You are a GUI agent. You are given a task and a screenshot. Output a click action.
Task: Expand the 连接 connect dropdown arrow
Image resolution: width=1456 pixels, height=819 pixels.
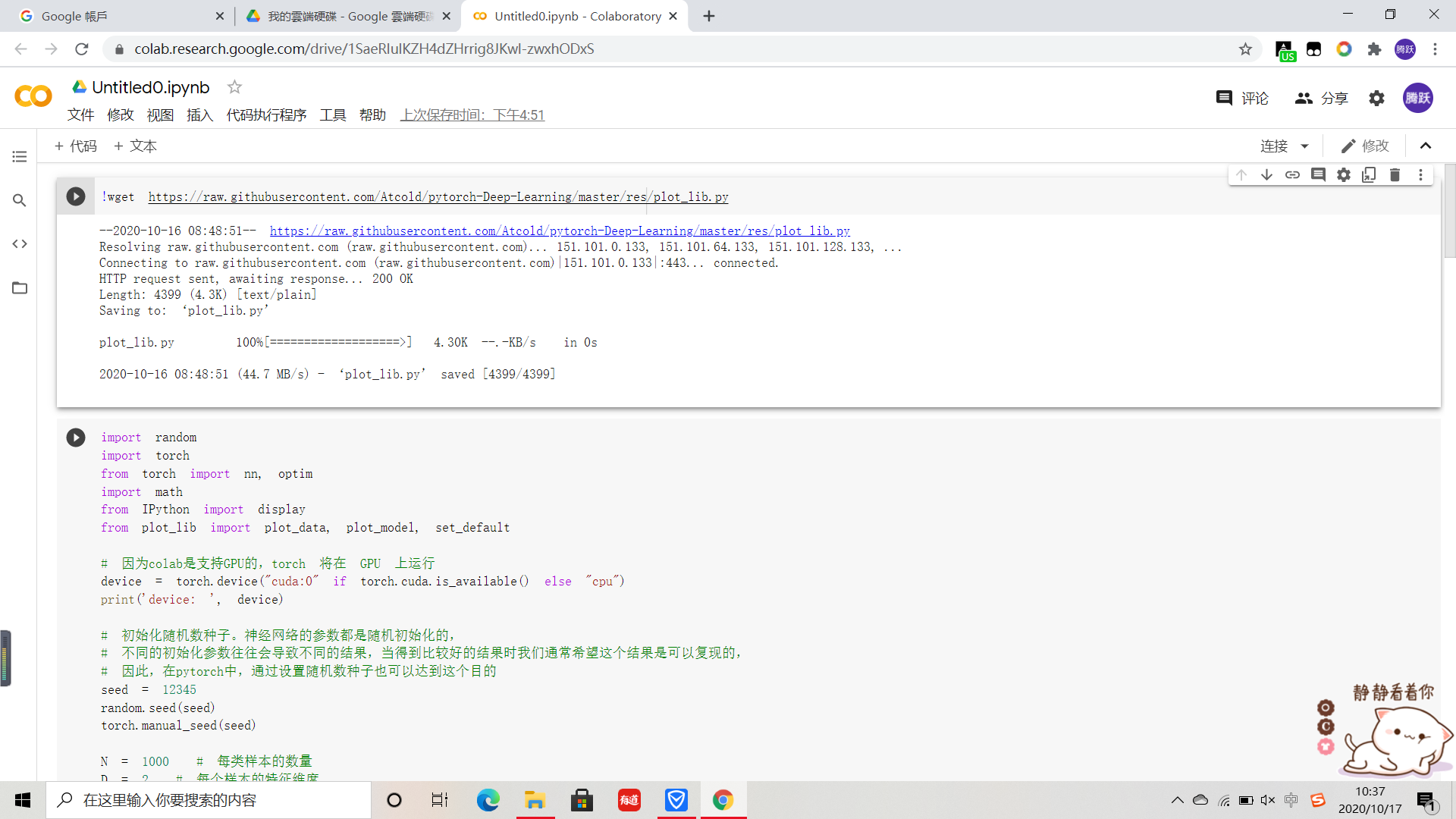click(1305, 146)
